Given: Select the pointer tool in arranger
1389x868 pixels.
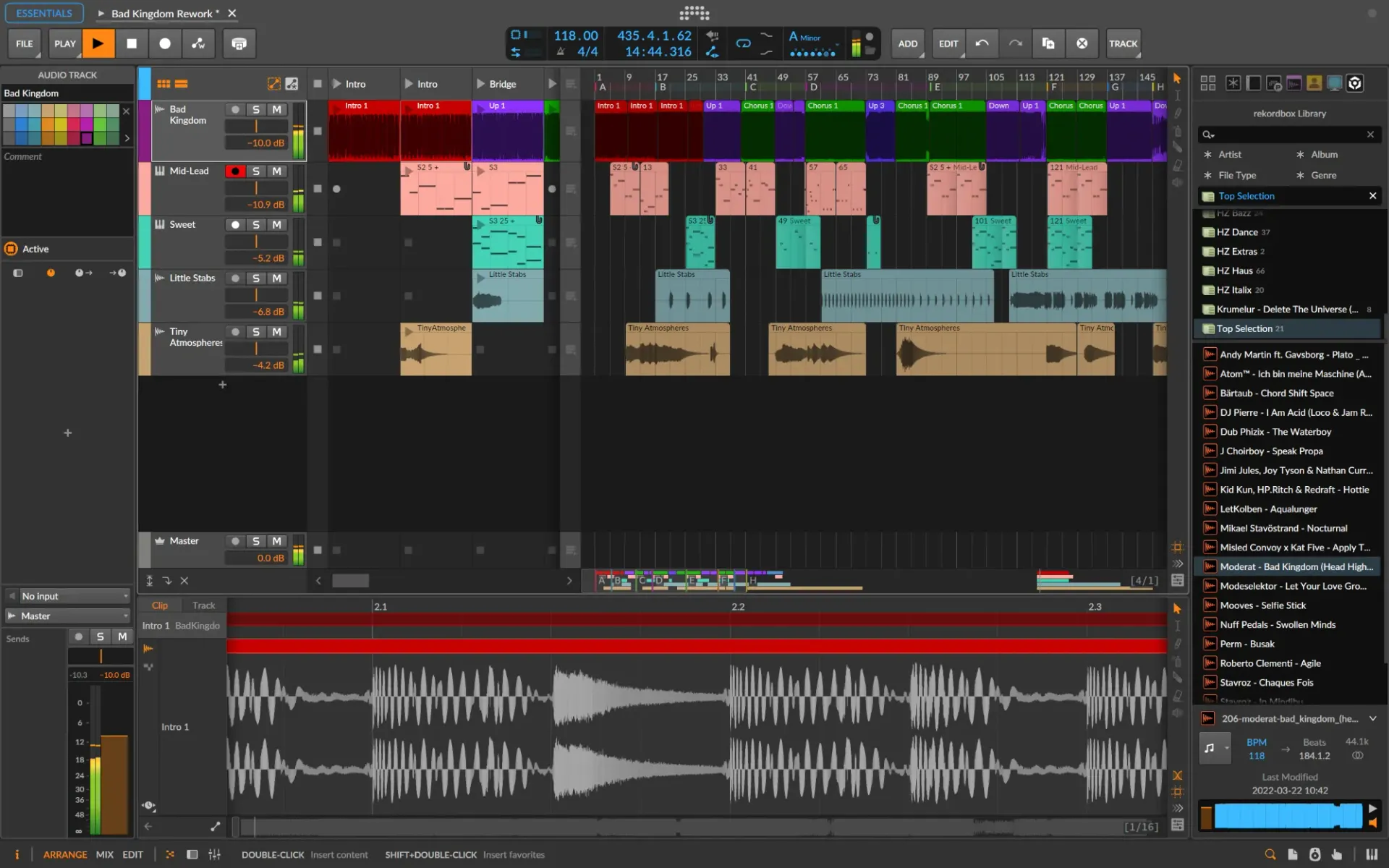Looking at the screenshot, I should point(1178,78).
